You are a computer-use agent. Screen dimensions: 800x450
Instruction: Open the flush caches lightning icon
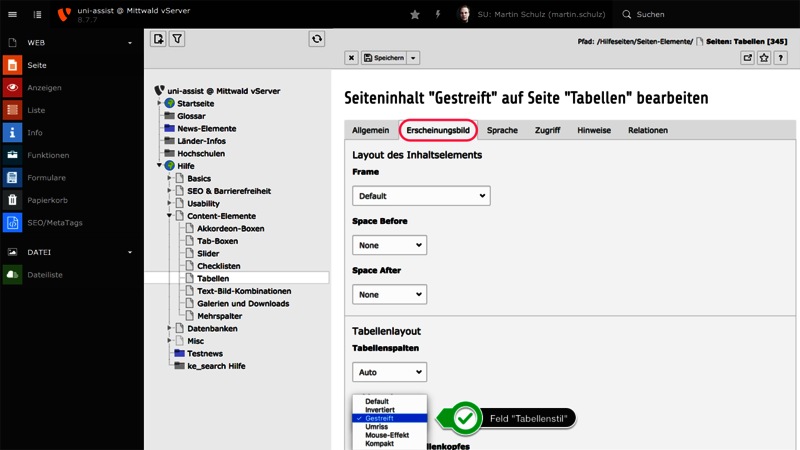[438, 14]
